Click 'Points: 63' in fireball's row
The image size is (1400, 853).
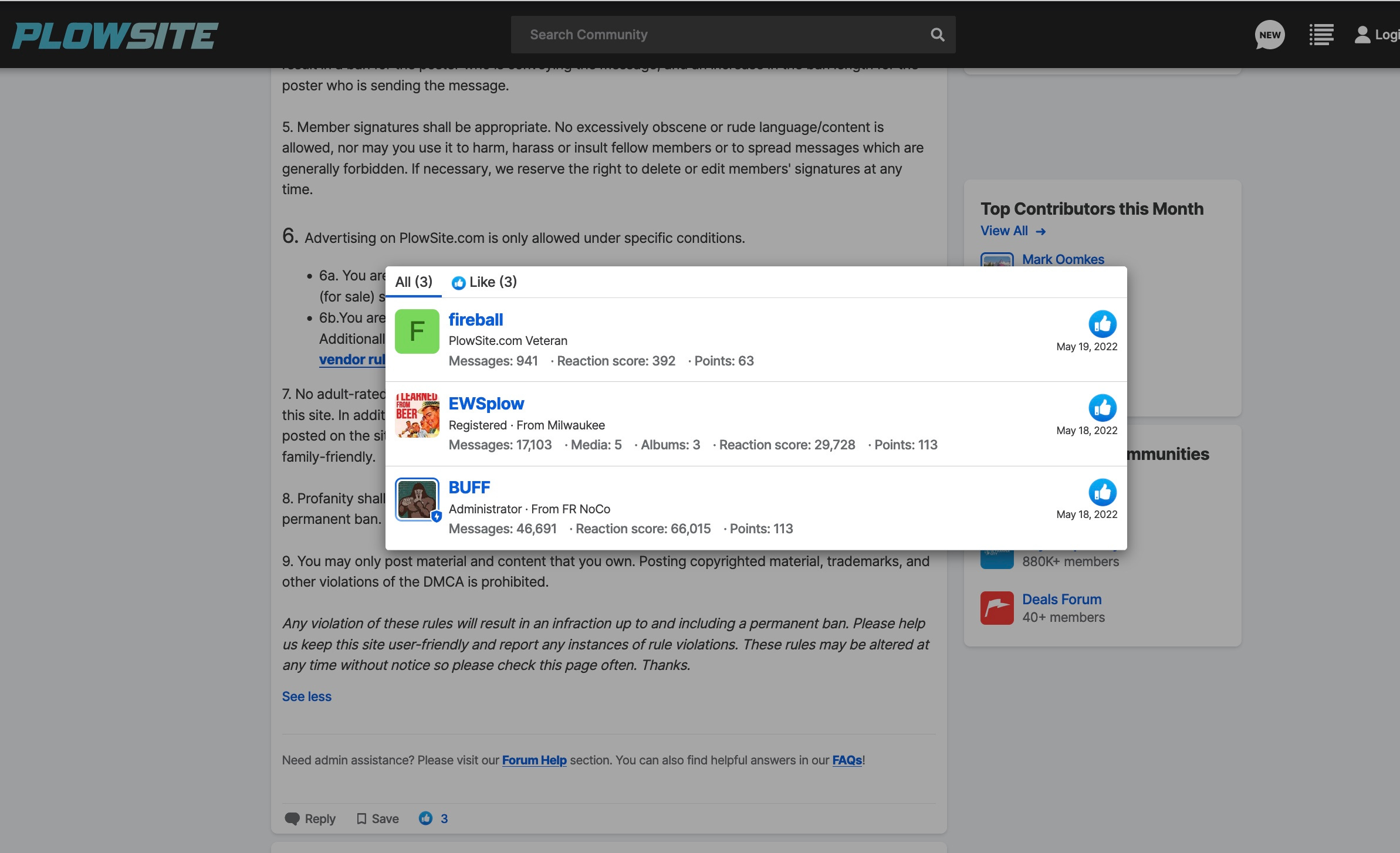pos(724,361)
